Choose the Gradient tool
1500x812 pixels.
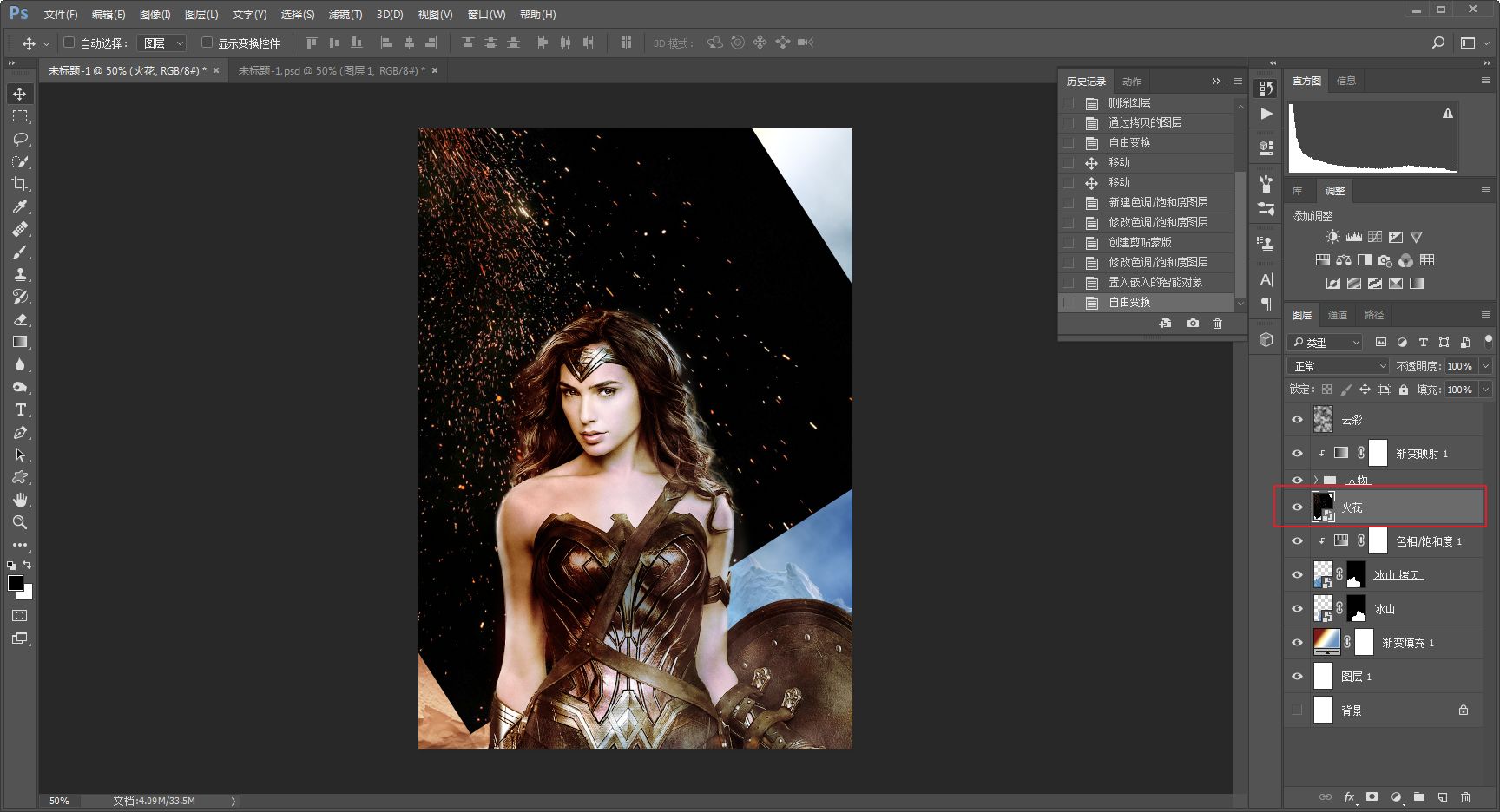coord(20,342)
